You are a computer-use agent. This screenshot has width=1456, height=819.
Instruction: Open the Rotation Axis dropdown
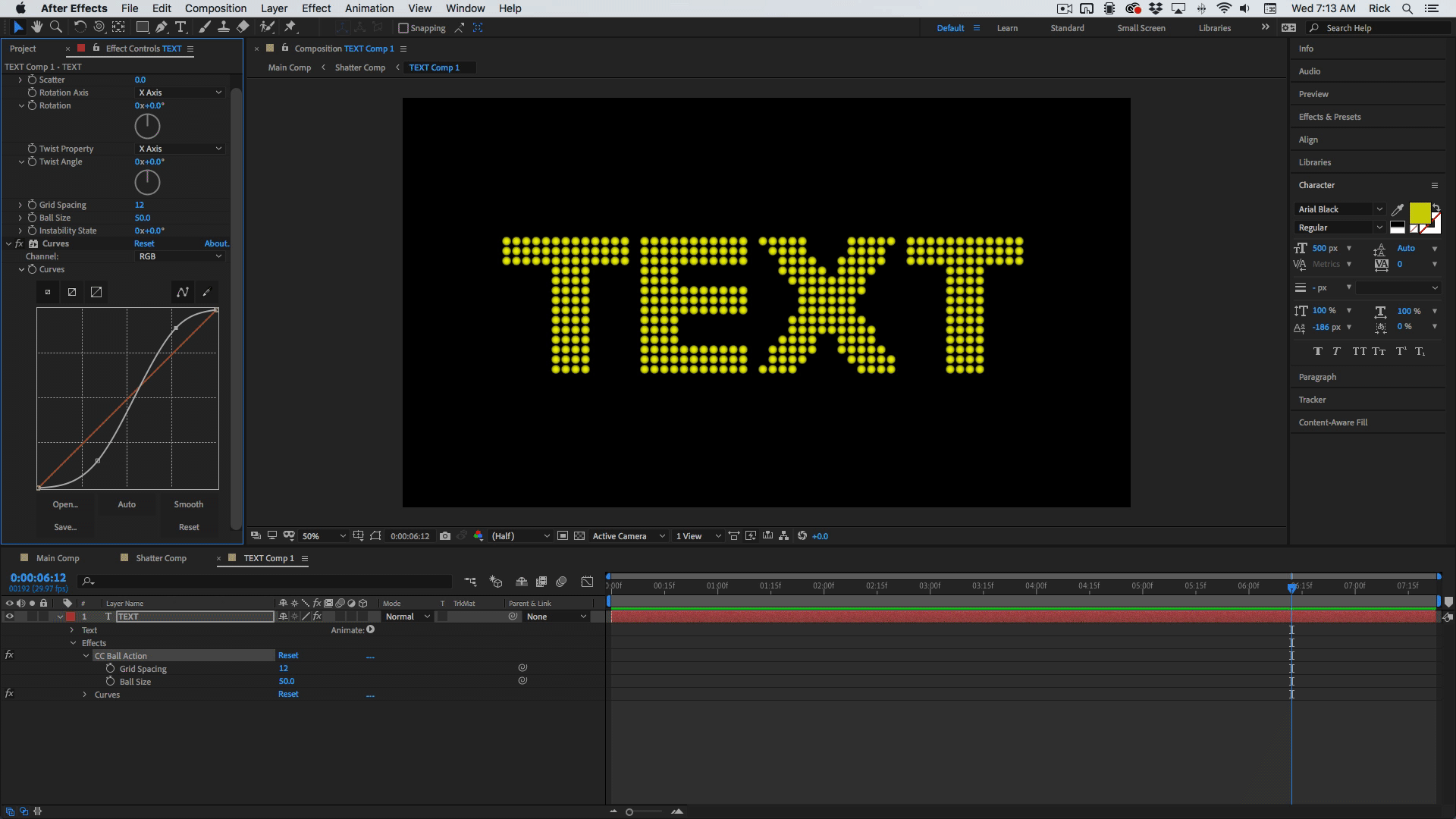[x=180, y=93]
